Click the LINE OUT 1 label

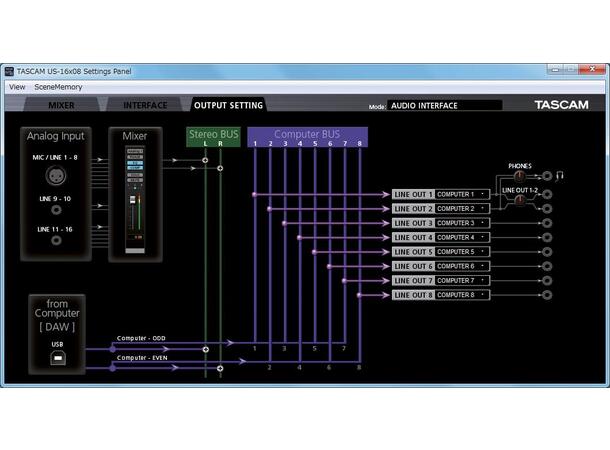pos(413,194)
